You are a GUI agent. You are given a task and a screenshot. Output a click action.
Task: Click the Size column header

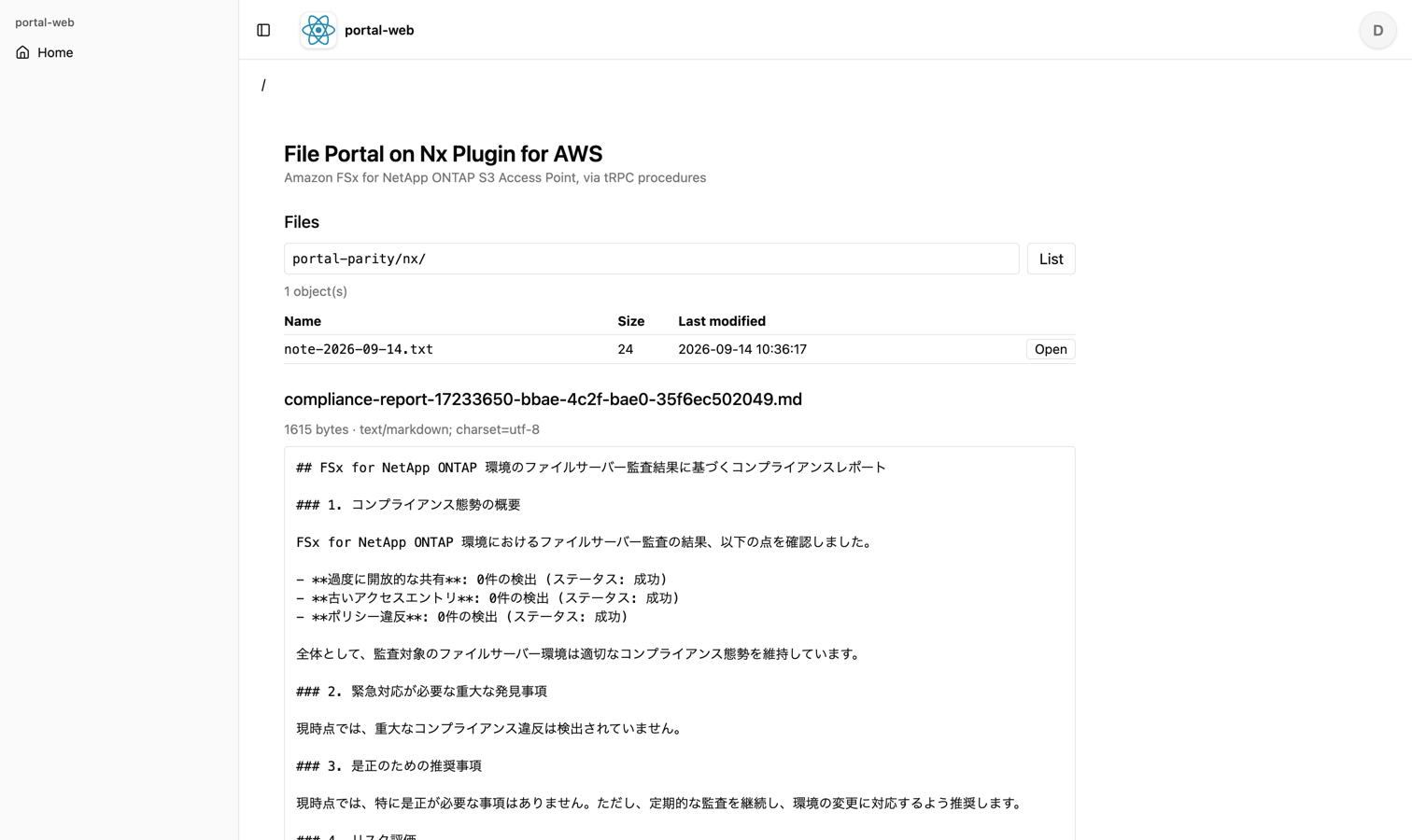pyautogui.click(x=630, y=321)
